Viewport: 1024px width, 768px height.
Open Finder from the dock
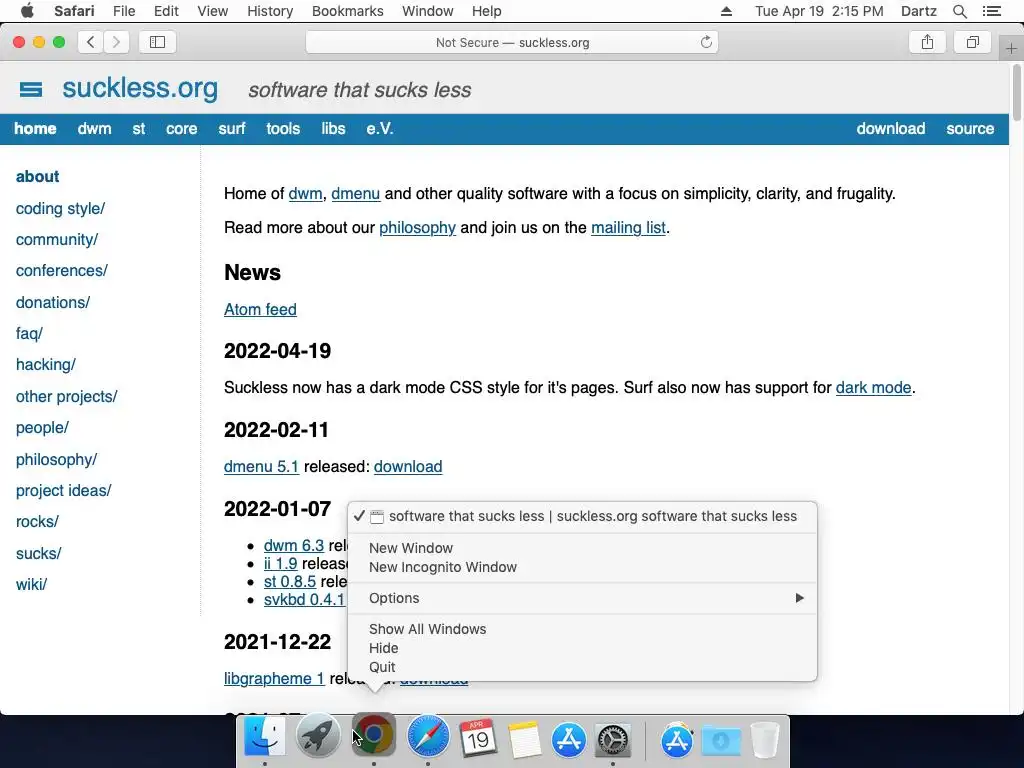(264, 738)
